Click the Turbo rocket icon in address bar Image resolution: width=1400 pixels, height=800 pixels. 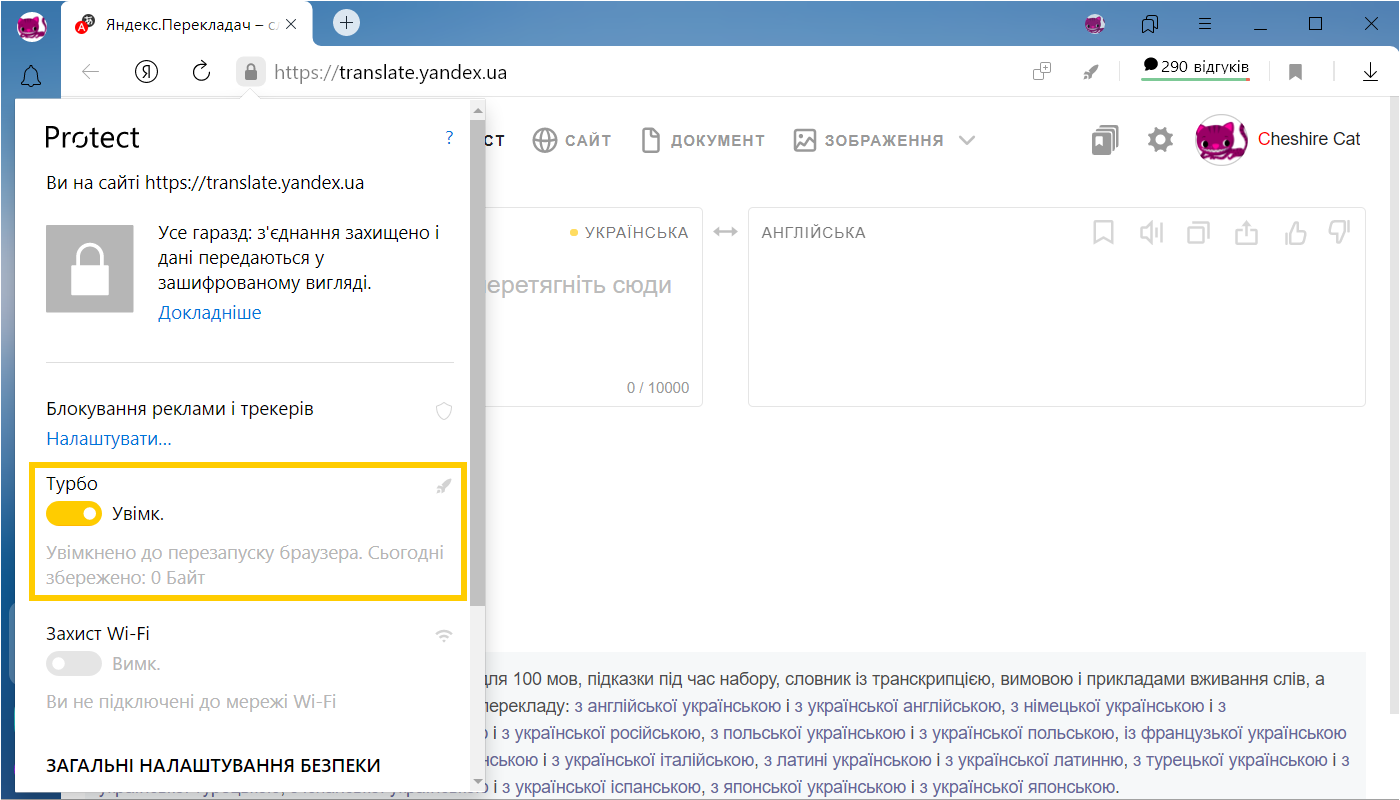tap(1091, 72)
